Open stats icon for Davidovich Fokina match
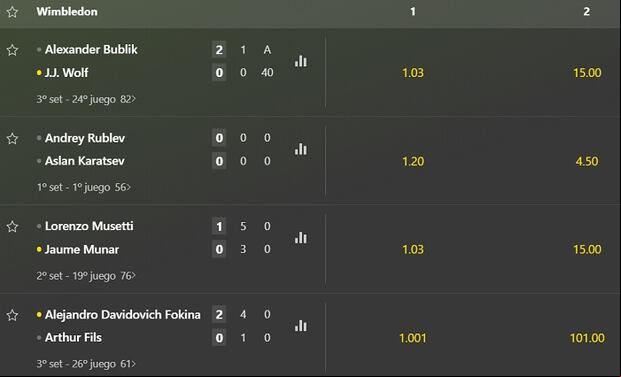The height and width of the screenshot is (377, 621). pyautogui.click(x=301, y=326)
